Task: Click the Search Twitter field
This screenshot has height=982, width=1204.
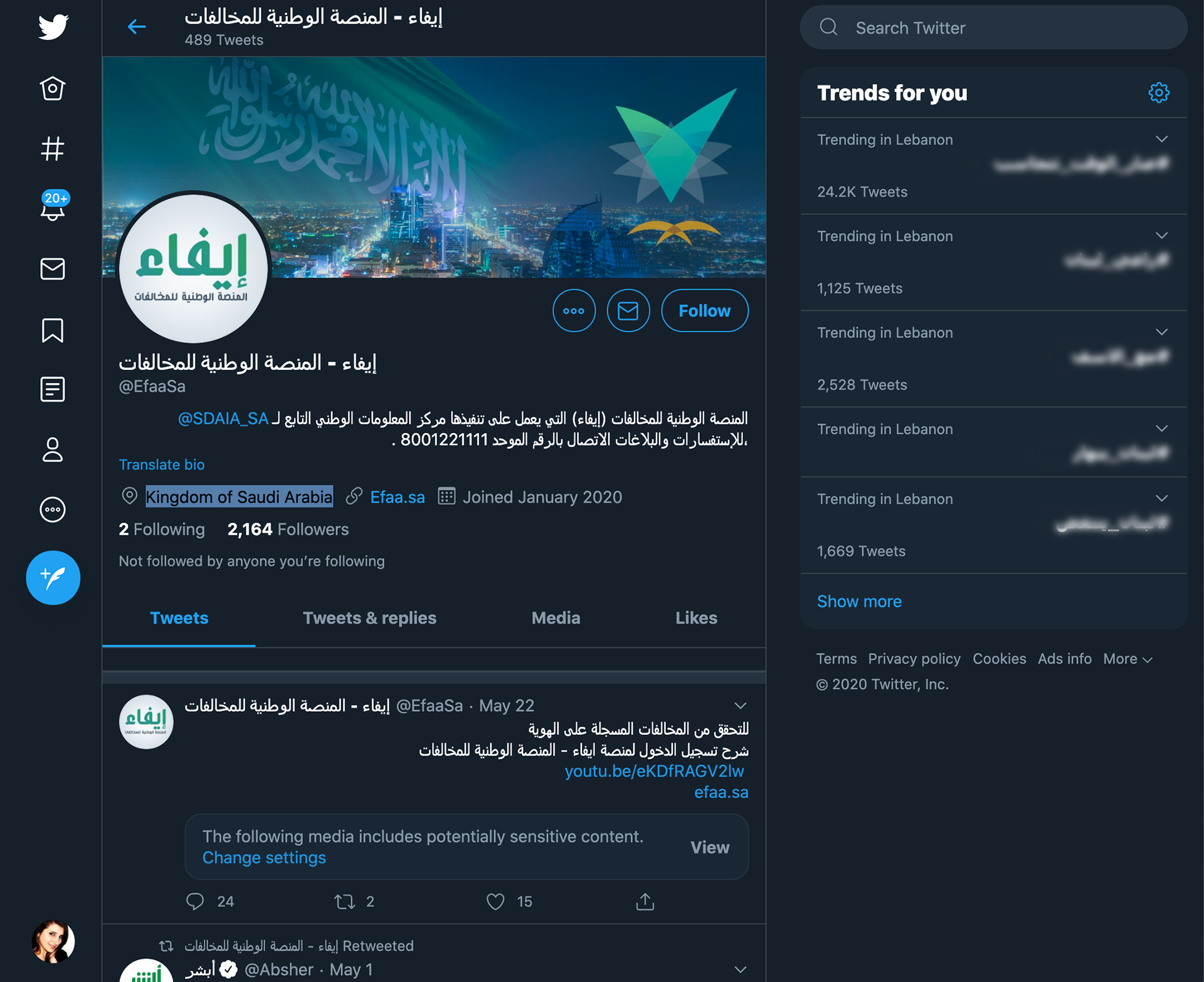Action: click(x=993, y=28)
